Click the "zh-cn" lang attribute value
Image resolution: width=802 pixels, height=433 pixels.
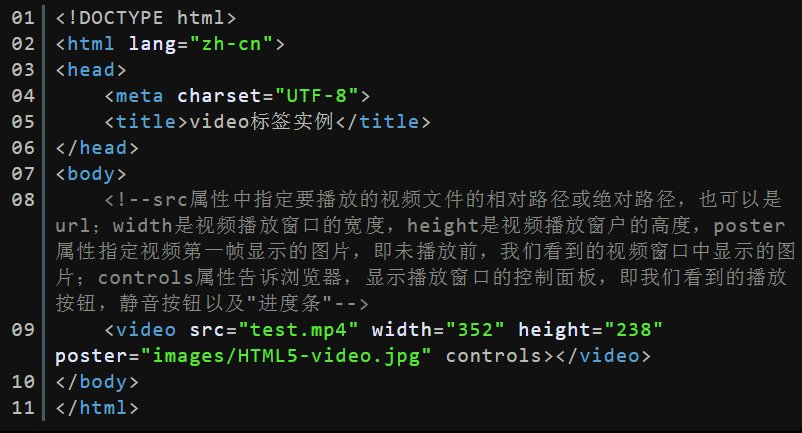tap(231, 44)
